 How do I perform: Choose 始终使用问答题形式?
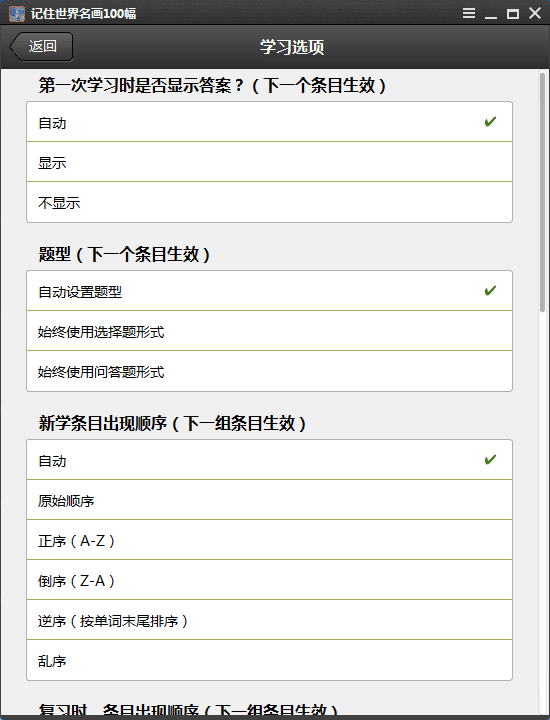269,371
